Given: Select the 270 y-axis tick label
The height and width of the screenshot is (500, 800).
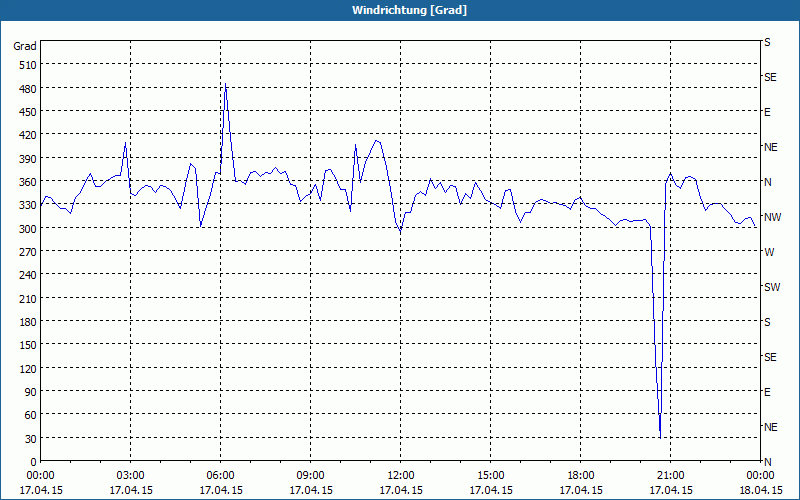Looking at the screenshot, I should 29,252.
